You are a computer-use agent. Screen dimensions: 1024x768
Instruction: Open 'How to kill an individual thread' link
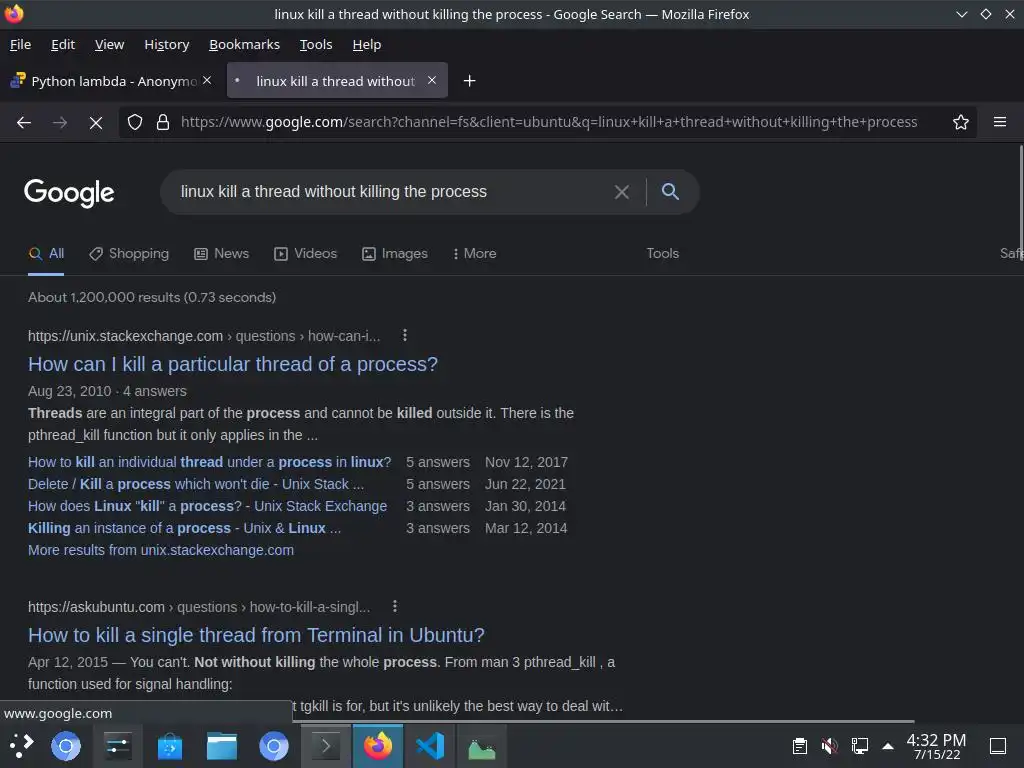pyautogui.click(x=209, y=462)
